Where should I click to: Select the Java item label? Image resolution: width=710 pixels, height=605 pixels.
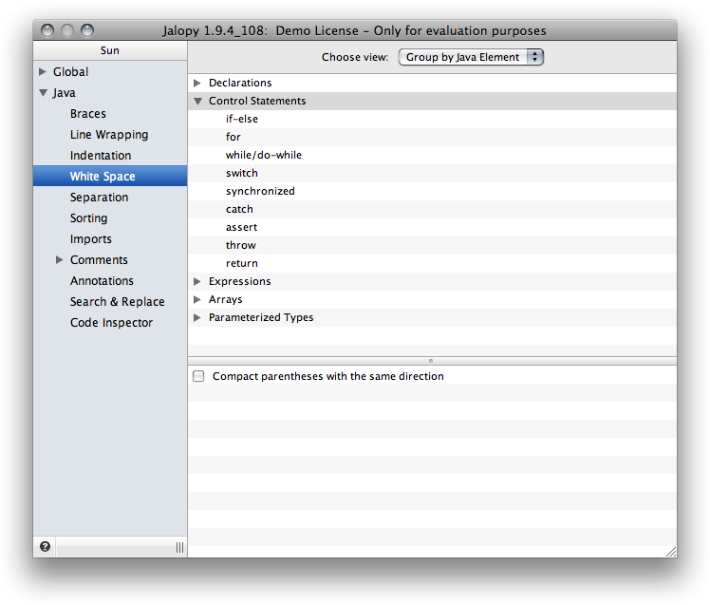coord(64,93)
